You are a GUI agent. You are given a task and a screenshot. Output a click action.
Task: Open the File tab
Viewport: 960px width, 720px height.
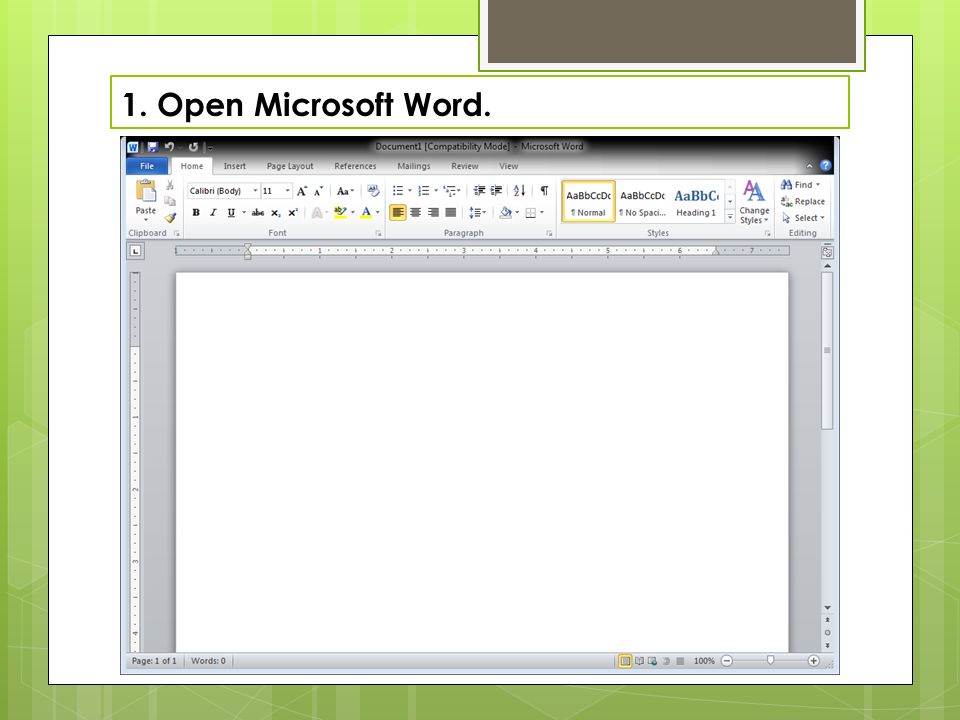pyautogui.click(x=147, y=166)
